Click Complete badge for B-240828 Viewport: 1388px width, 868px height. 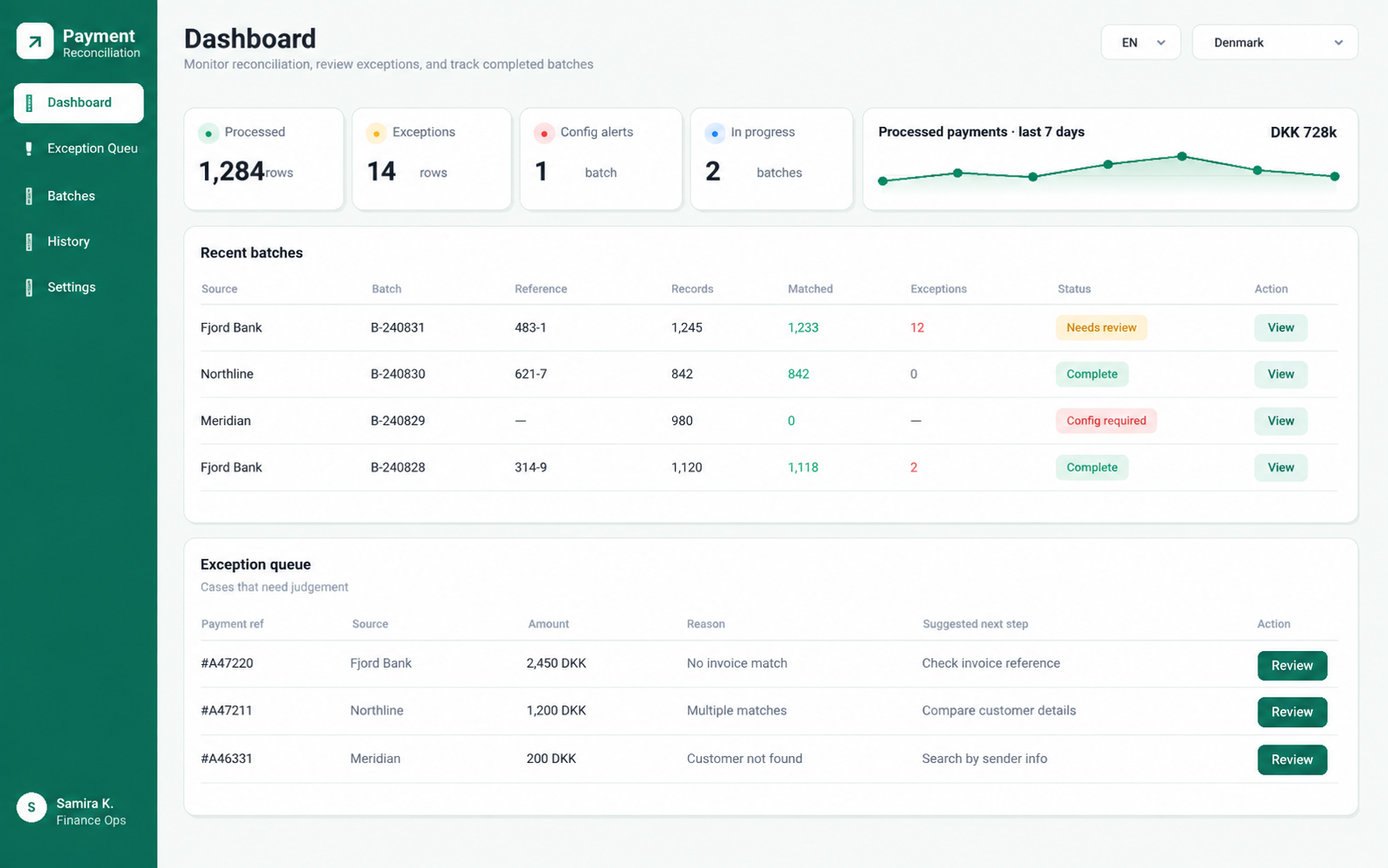pos(1091,467)
